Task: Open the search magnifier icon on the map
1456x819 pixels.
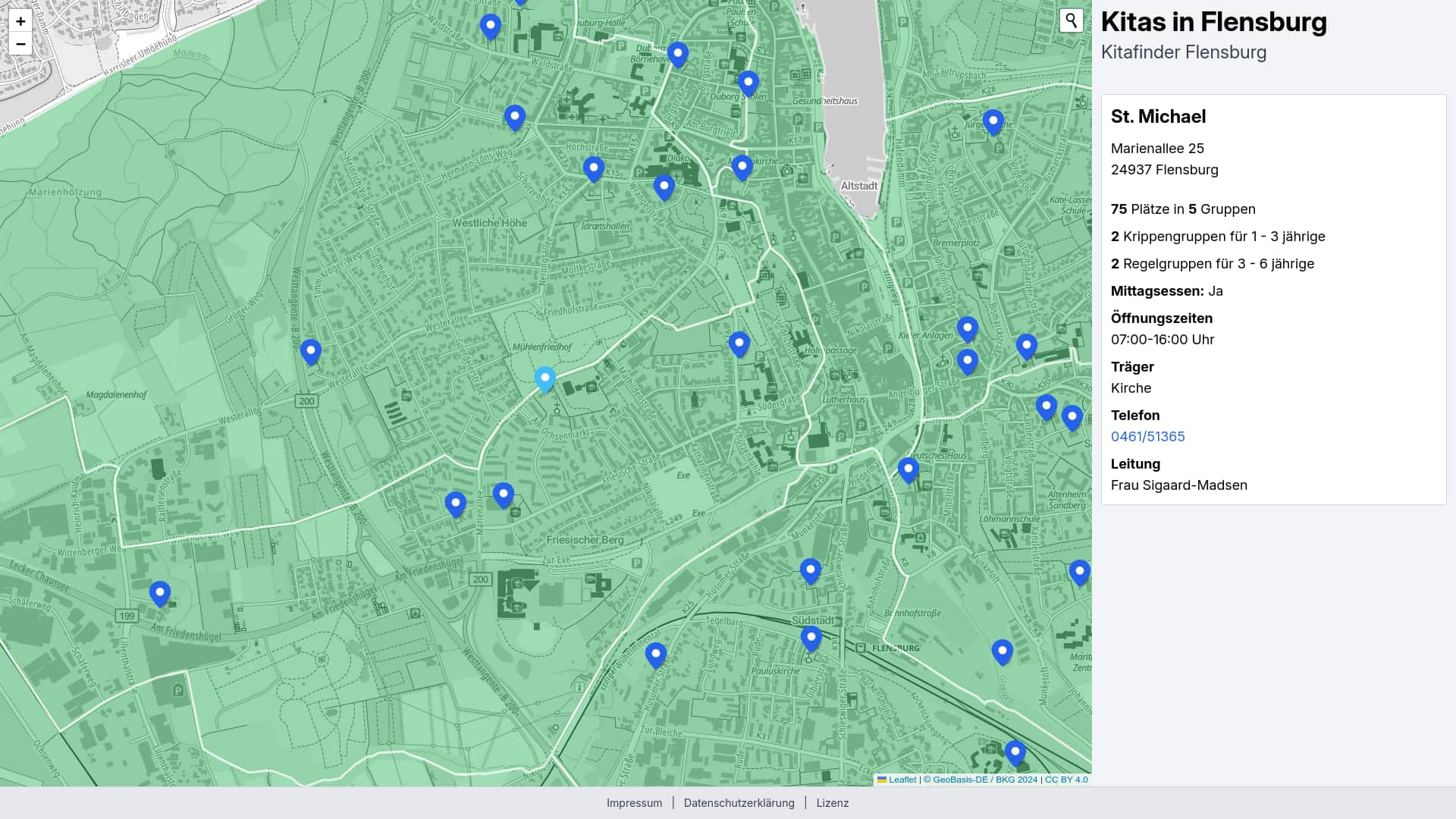Action: coord(1071,20)
